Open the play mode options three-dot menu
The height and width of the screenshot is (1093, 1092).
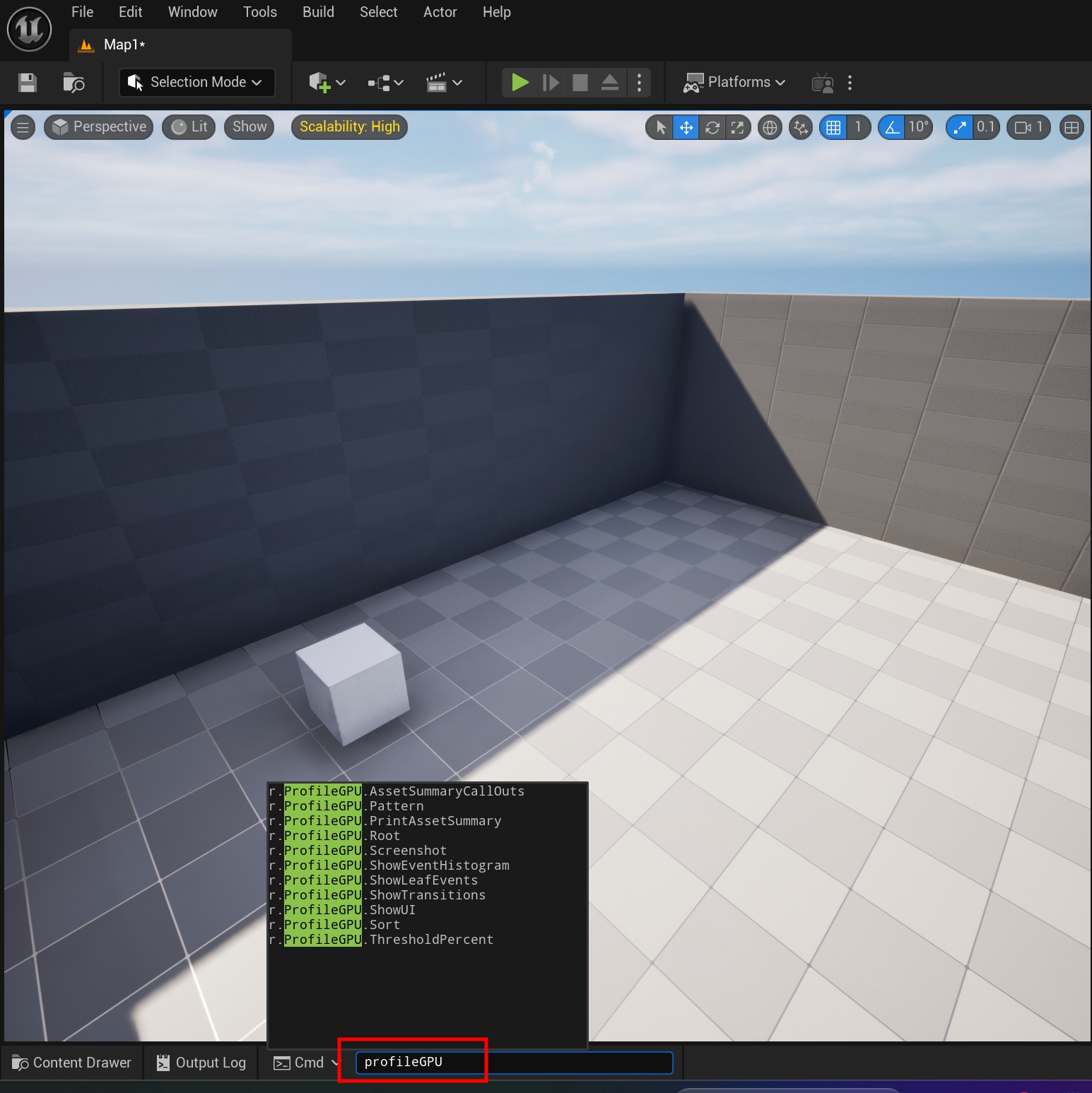click(x=639, y=83)
